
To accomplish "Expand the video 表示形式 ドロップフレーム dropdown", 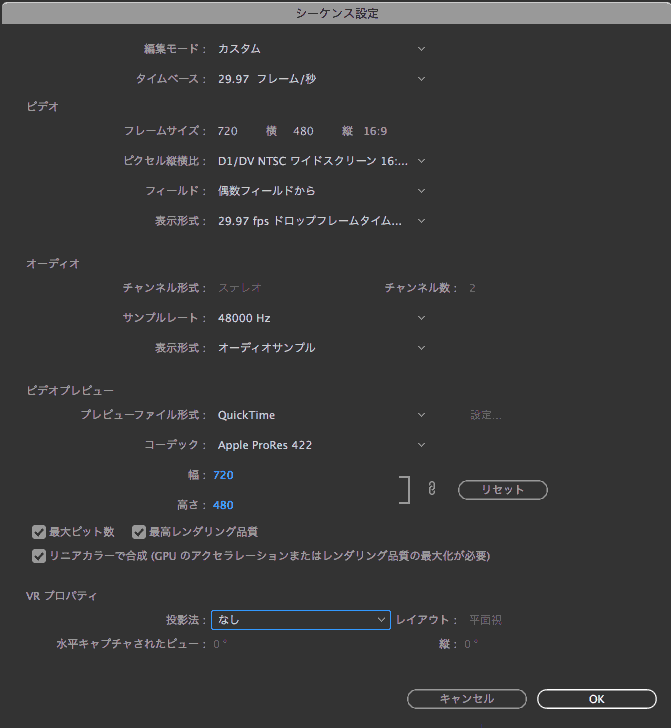I will pos(321,221).
